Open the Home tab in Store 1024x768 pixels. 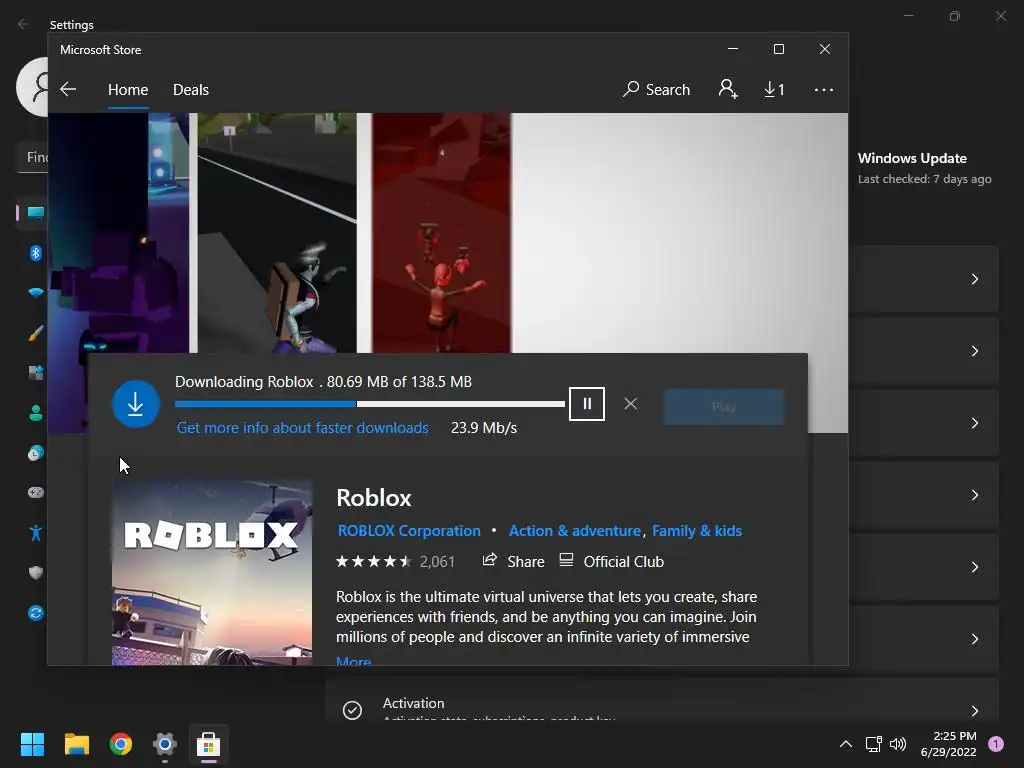(128, 89)
